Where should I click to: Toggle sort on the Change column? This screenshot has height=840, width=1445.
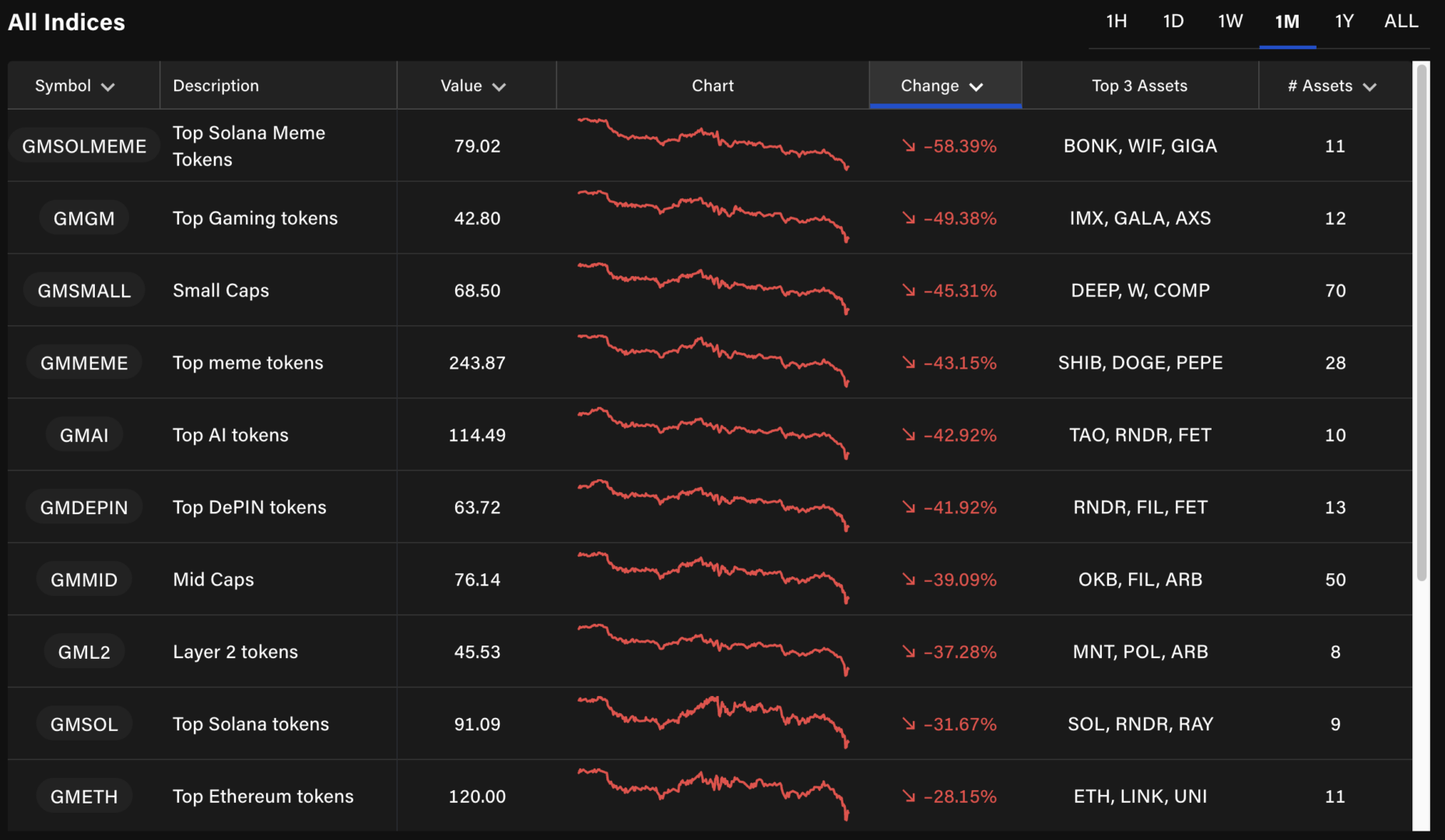943,86
